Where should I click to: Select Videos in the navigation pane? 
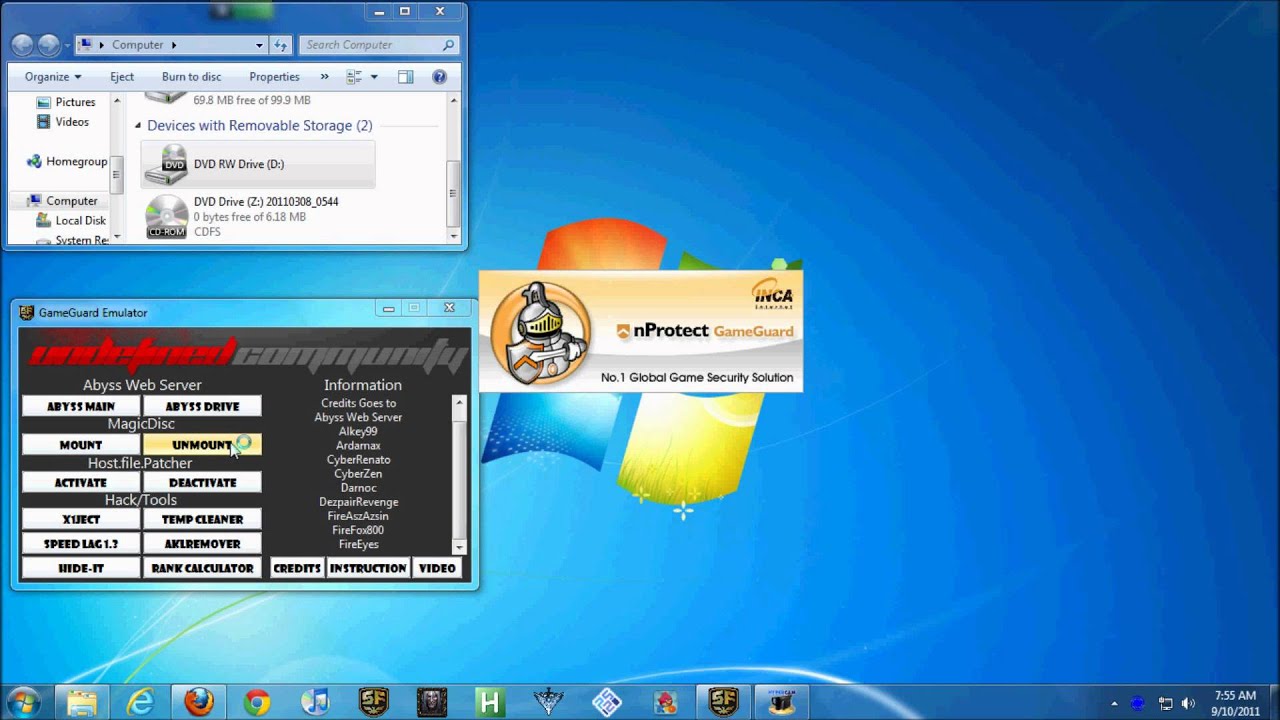(x=62, y=122)
